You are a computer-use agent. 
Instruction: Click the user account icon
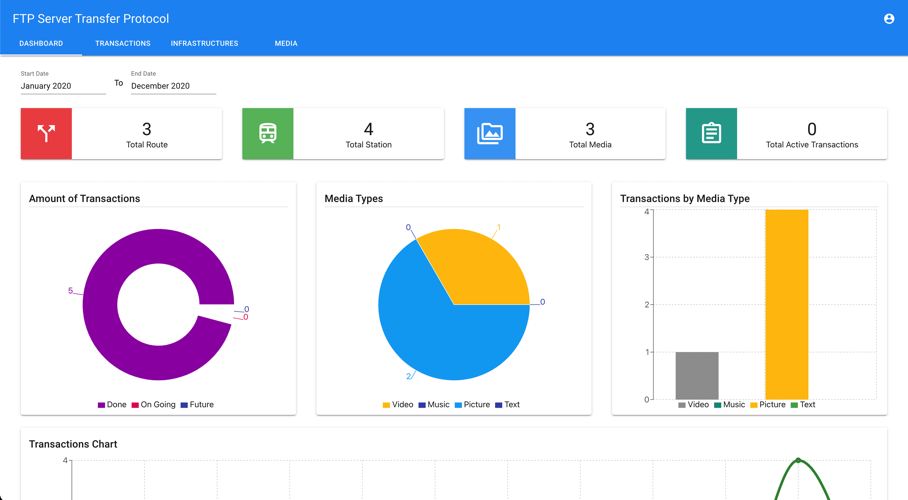888,19
